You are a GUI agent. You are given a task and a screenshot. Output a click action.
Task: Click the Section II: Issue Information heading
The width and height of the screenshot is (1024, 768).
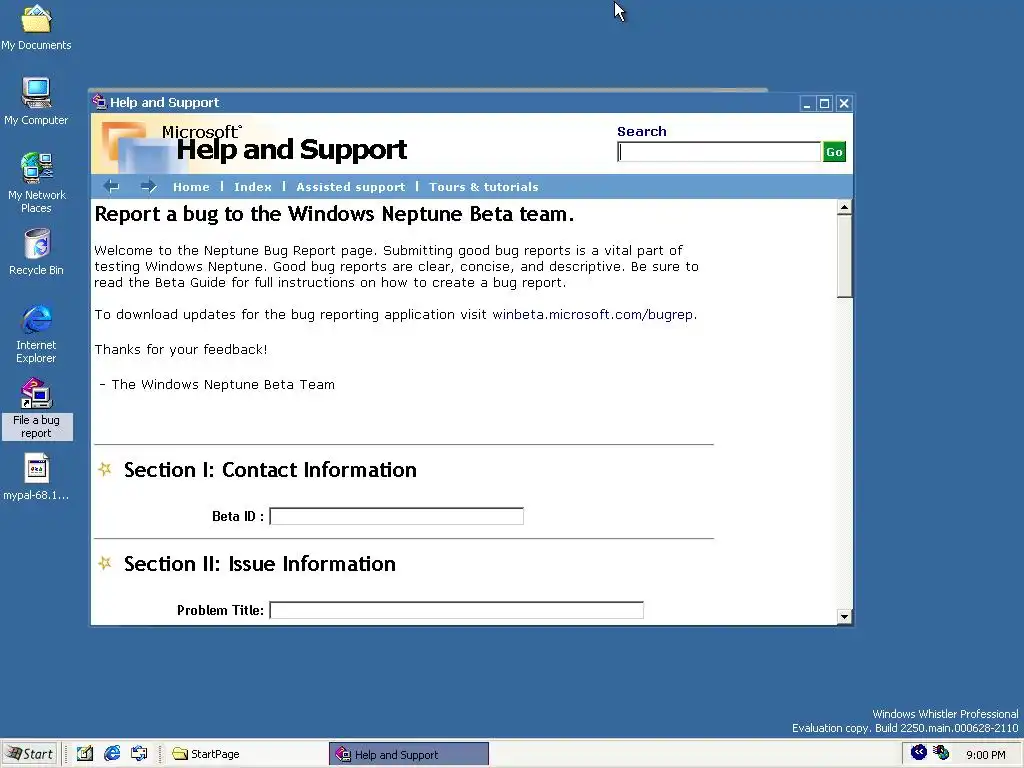click(260, 564)
